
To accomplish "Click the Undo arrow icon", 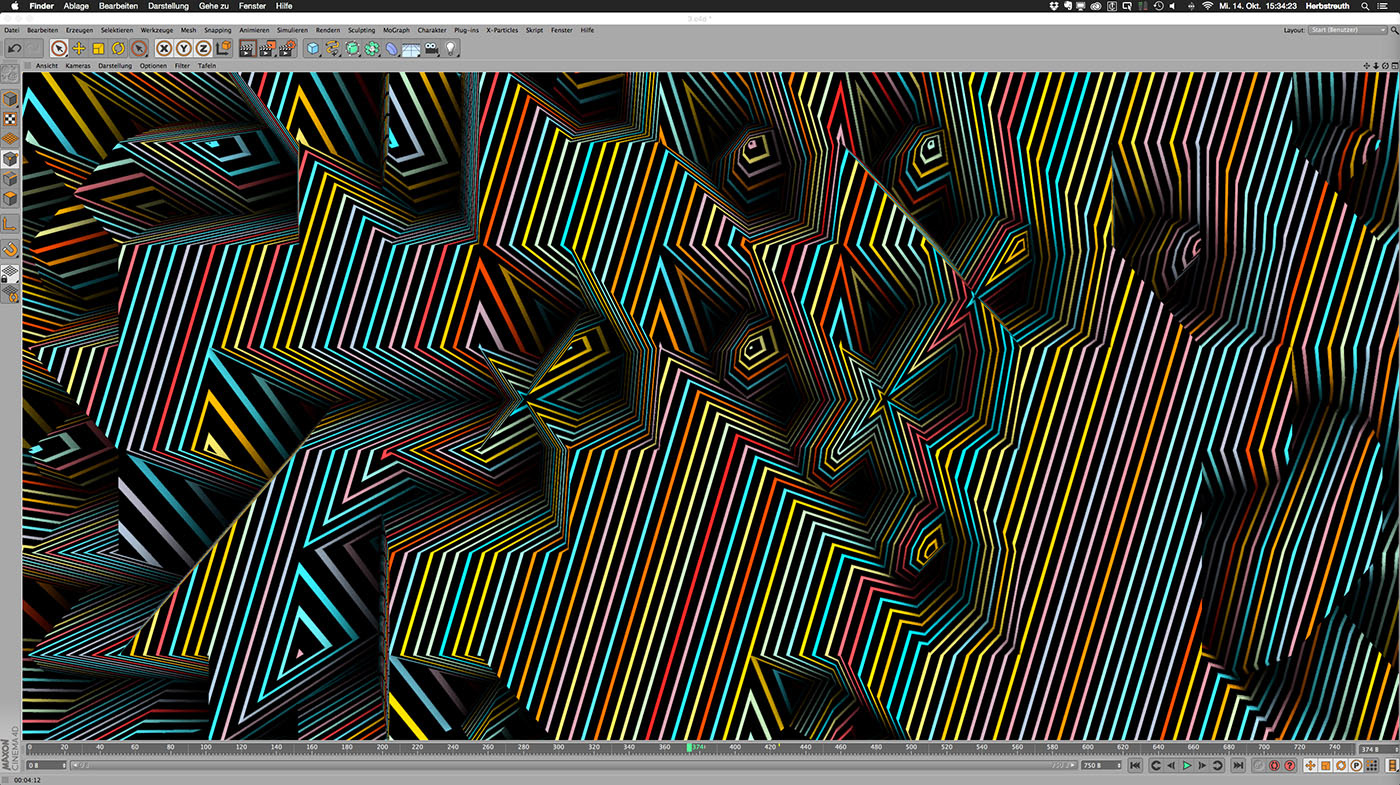I will pos(15,48).
